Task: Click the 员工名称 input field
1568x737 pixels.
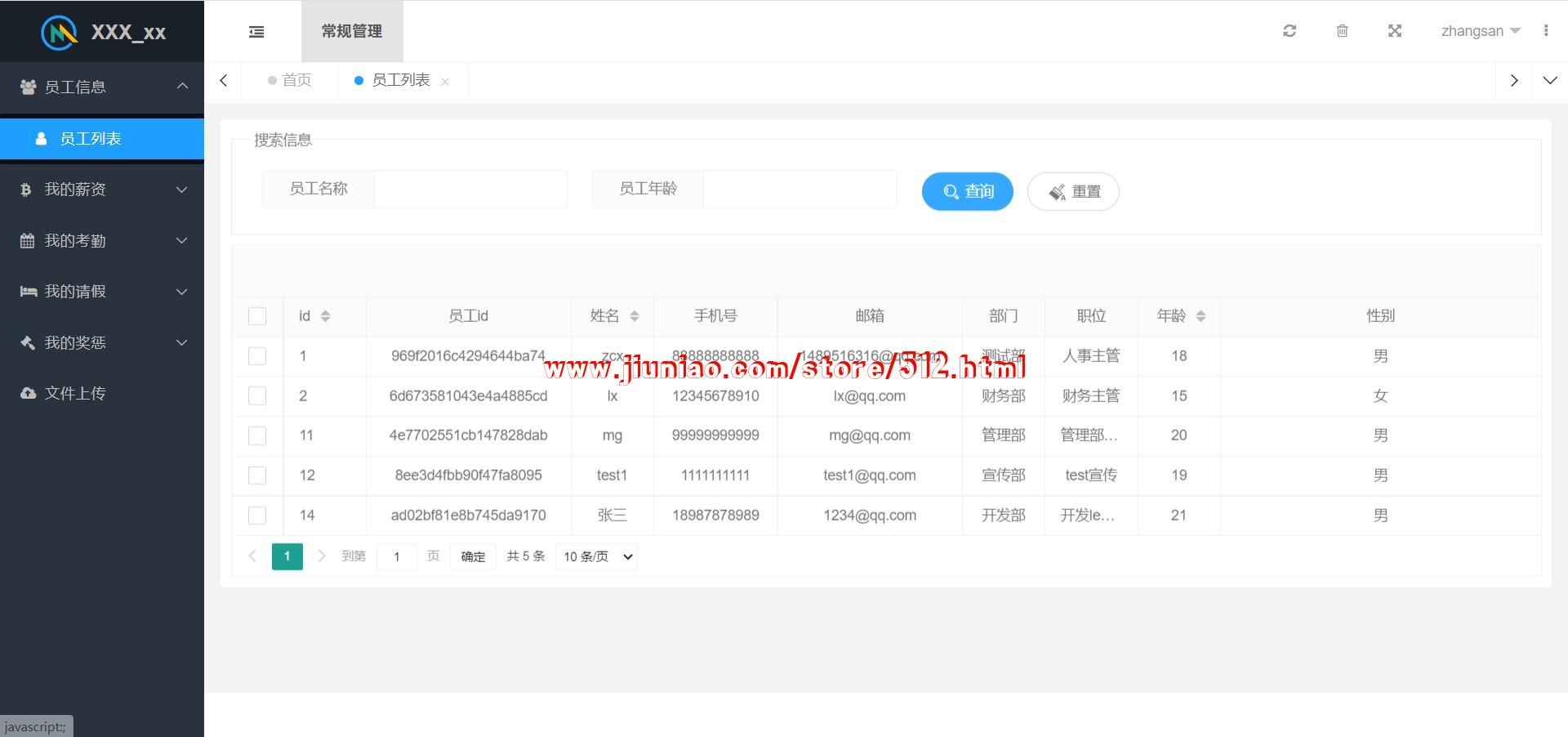Action: [470, 189]
